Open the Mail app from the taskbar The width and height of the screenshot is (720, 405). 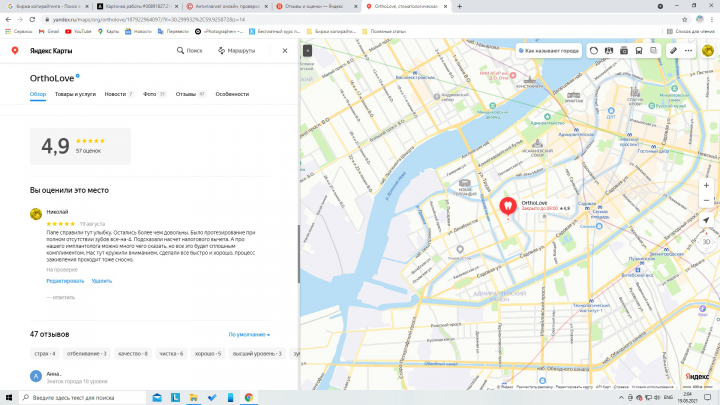pyautogui.click(x=157, y=397)
